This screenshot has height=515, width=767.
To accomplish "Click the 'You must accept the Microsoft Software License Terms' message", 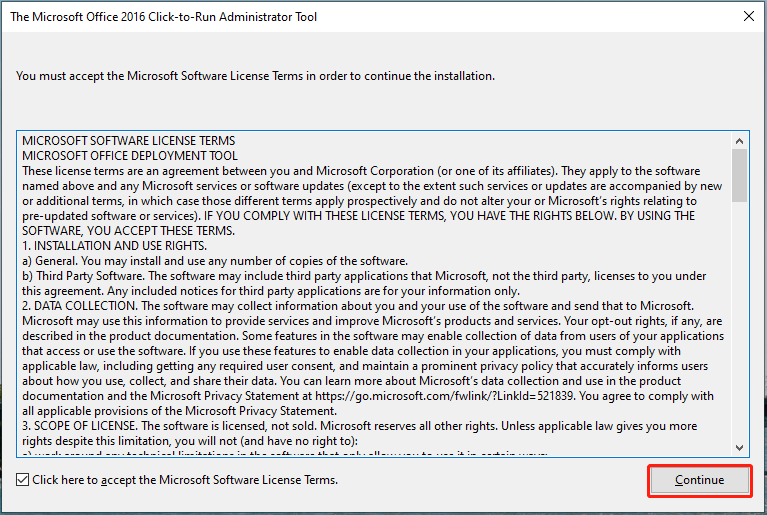I will [255, 76].
